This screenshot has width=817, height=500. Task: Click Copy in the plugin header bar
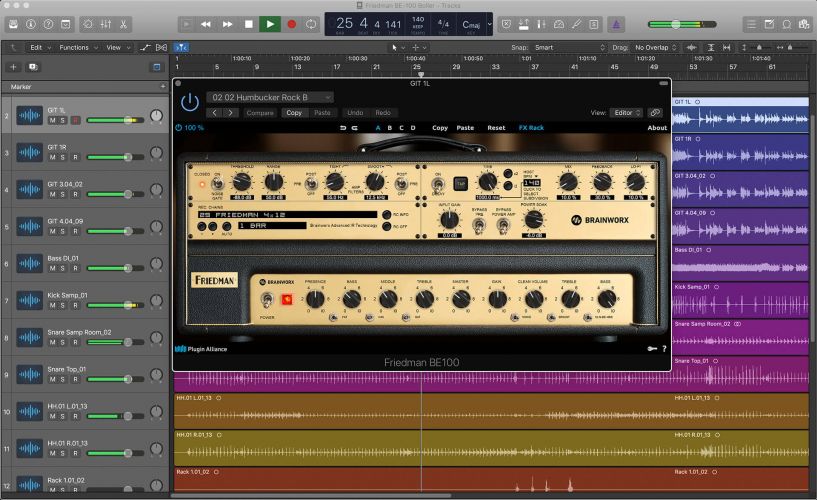pyautogui.click(x=294, y=112)
